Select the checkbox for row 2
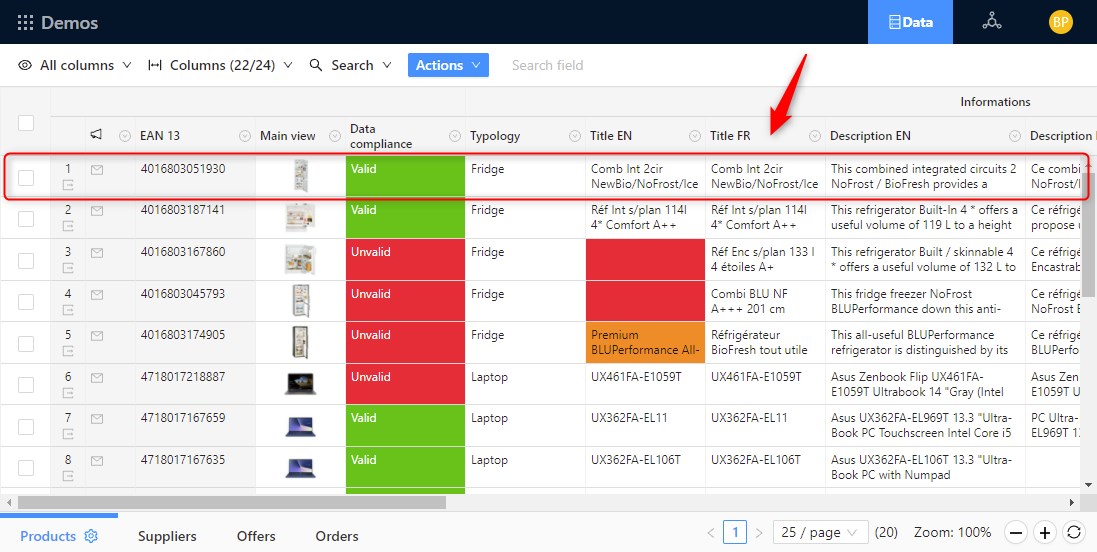 pos(26,219)
